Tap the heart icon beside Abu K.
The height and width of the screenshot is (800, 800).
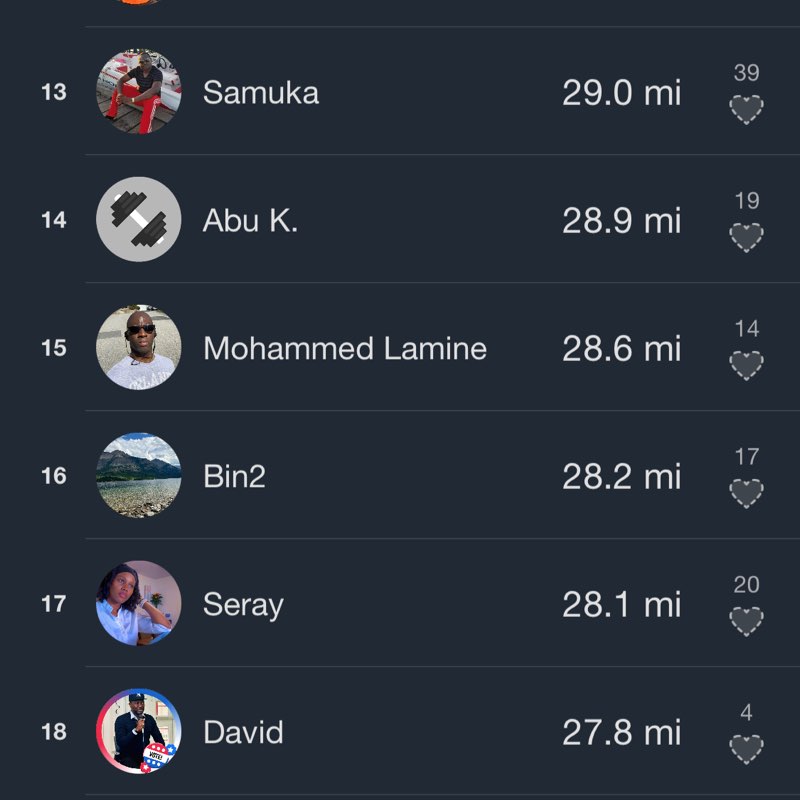(746, 237)
